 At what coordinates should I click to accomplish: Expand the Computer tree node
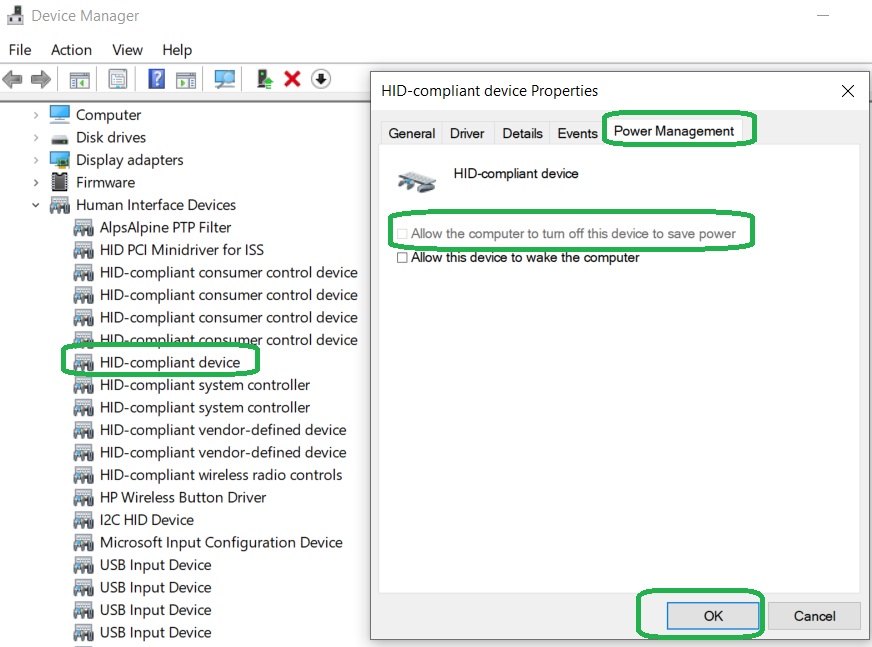[x=36, y=115]
